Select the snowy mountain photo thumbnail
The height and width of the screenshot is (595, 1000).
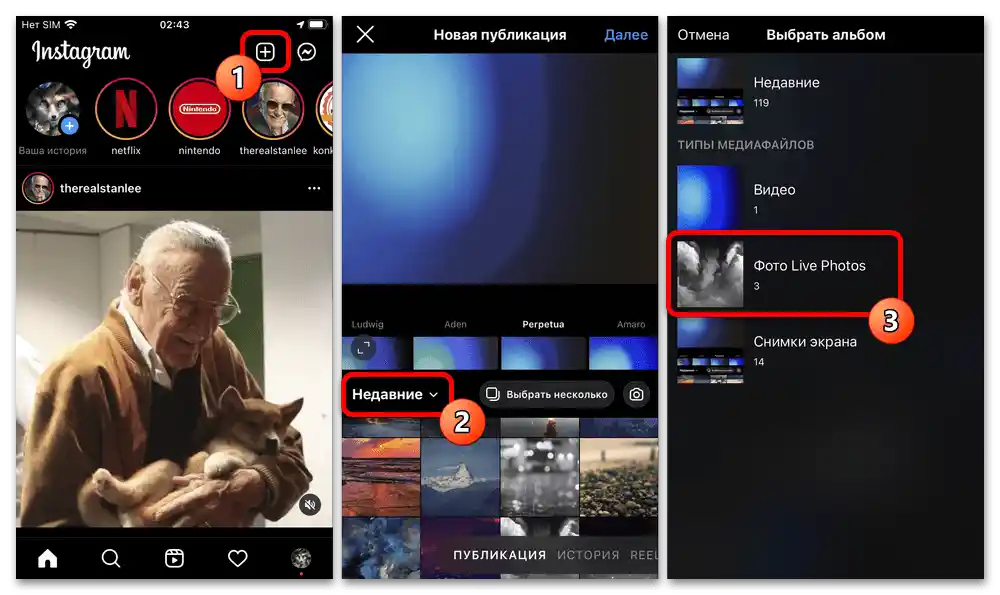[x=460, y=477]
